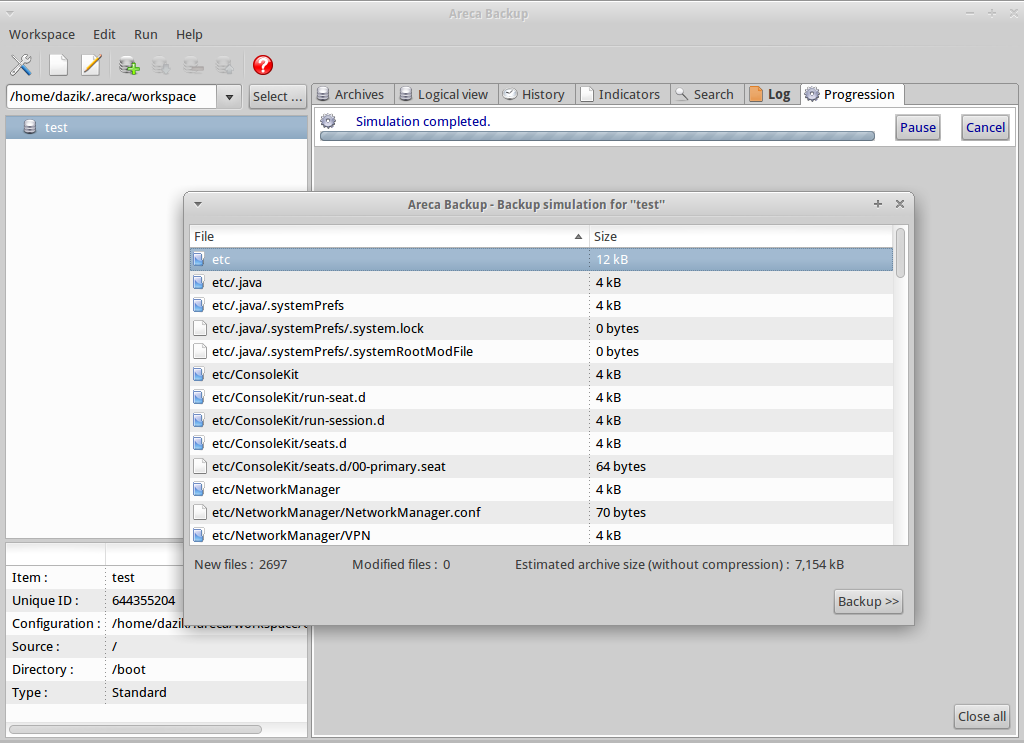Screen dimensions: 1024x743
Task: Toggle sort order with the File column arrow
Action: tap(578, 236)
